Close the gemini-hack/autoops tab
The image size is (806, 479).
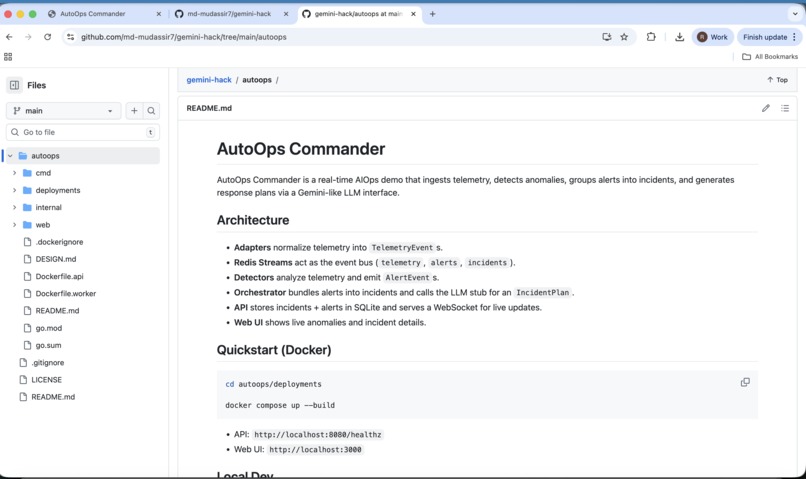coord(413,14)
